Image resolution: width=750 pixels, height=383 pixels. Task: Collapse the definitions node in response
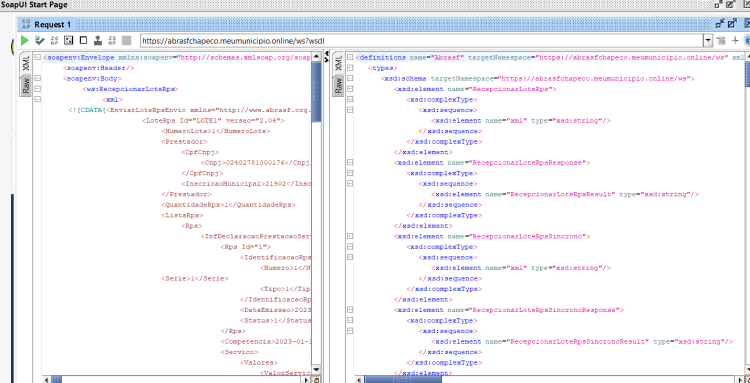click(350, 57)
